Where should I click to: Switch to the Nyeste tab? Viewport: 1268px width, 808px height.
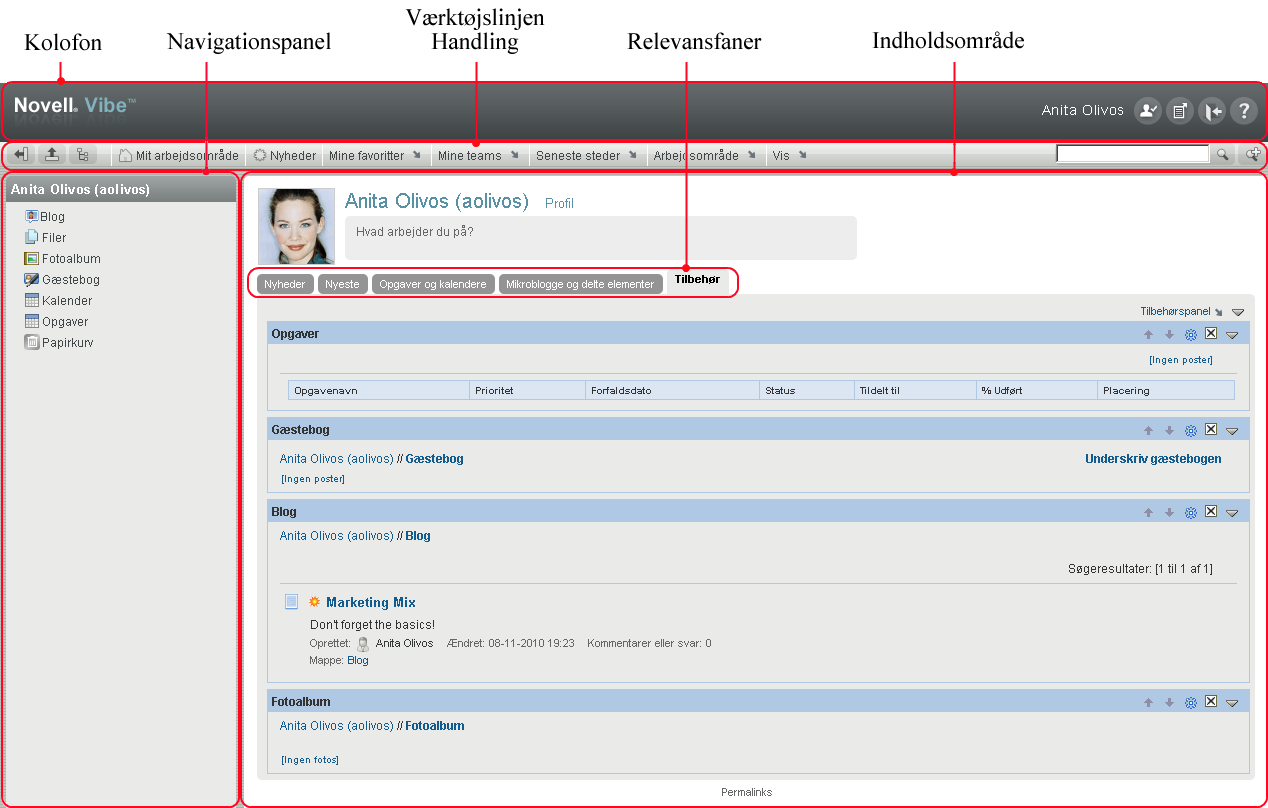tap(343, 284)
